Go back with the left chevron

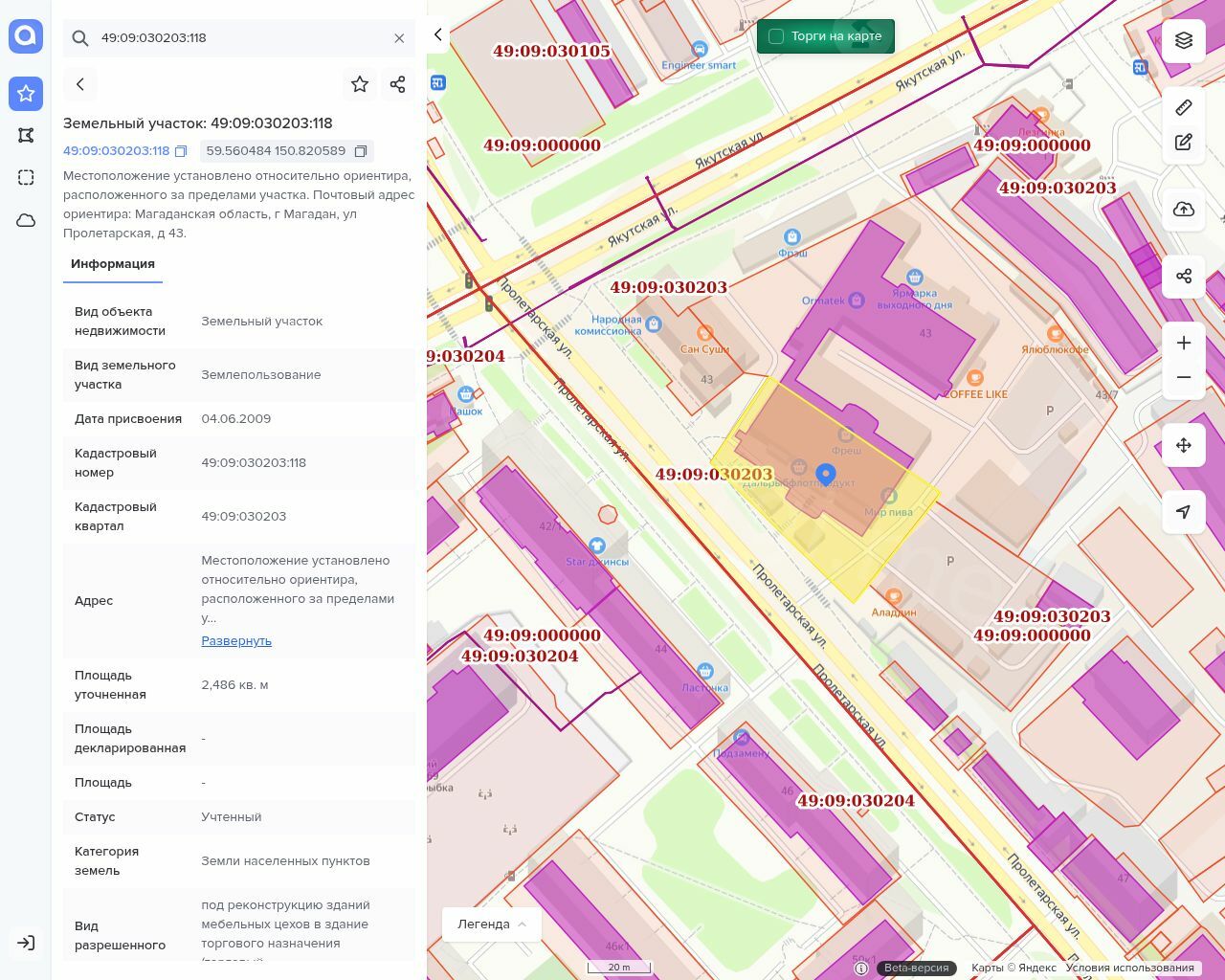click(x=80, y=84)
